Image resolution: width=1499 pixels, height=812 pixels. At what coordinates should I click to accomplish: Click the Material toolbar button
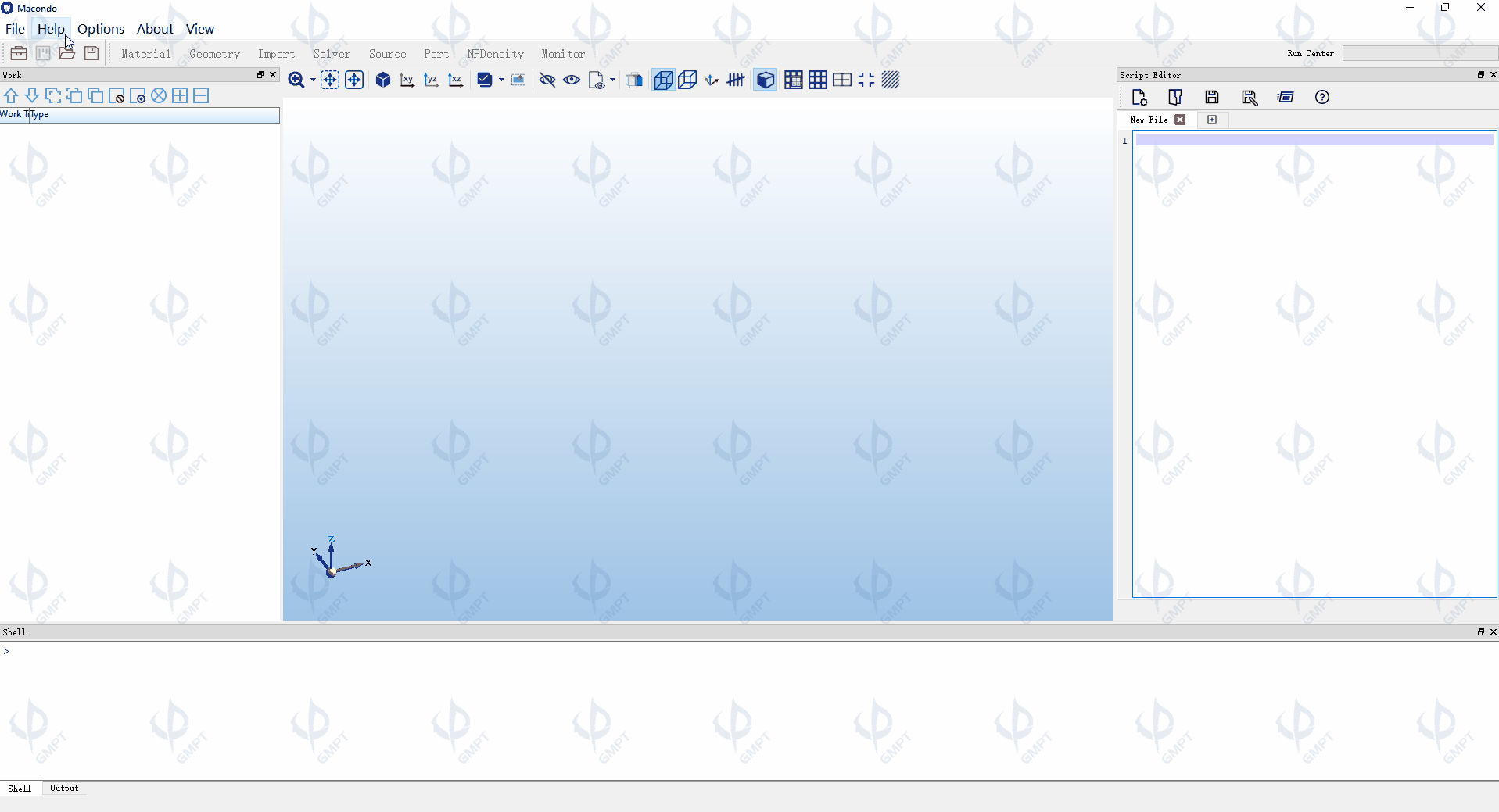[x=145, y=54]
